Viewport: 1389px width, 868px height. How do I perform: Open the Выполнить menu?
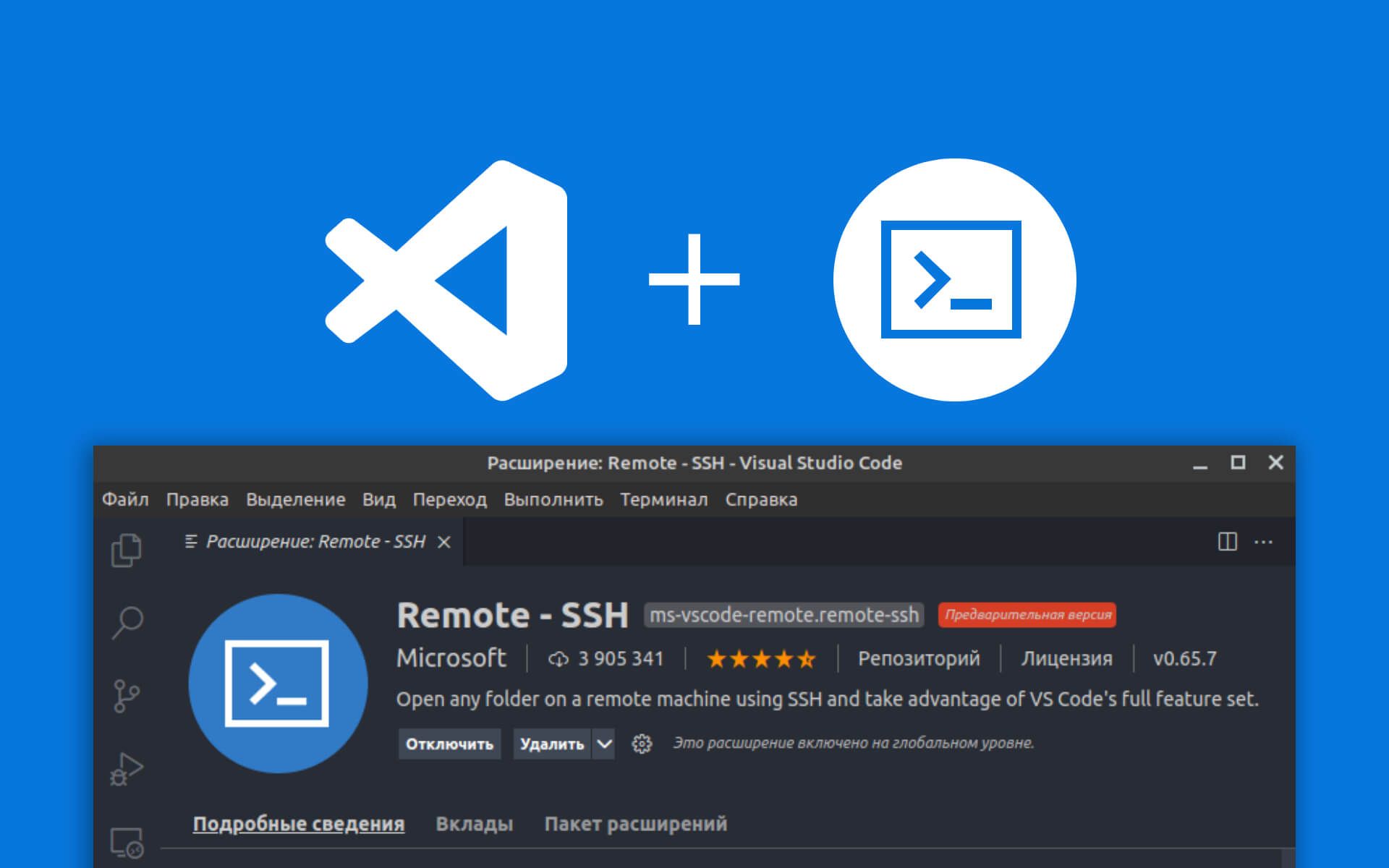point(553,500)
